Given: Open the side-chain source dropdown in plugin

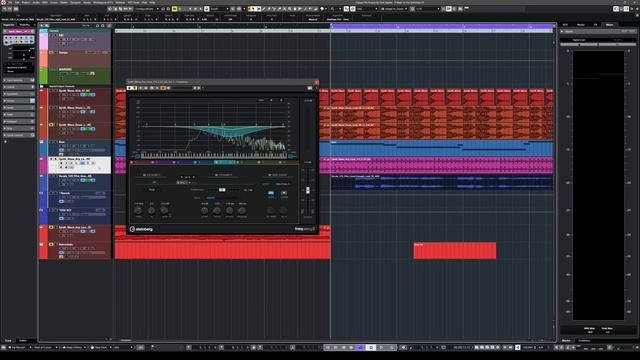Looking at the screenshot, I should click(283, 184).
